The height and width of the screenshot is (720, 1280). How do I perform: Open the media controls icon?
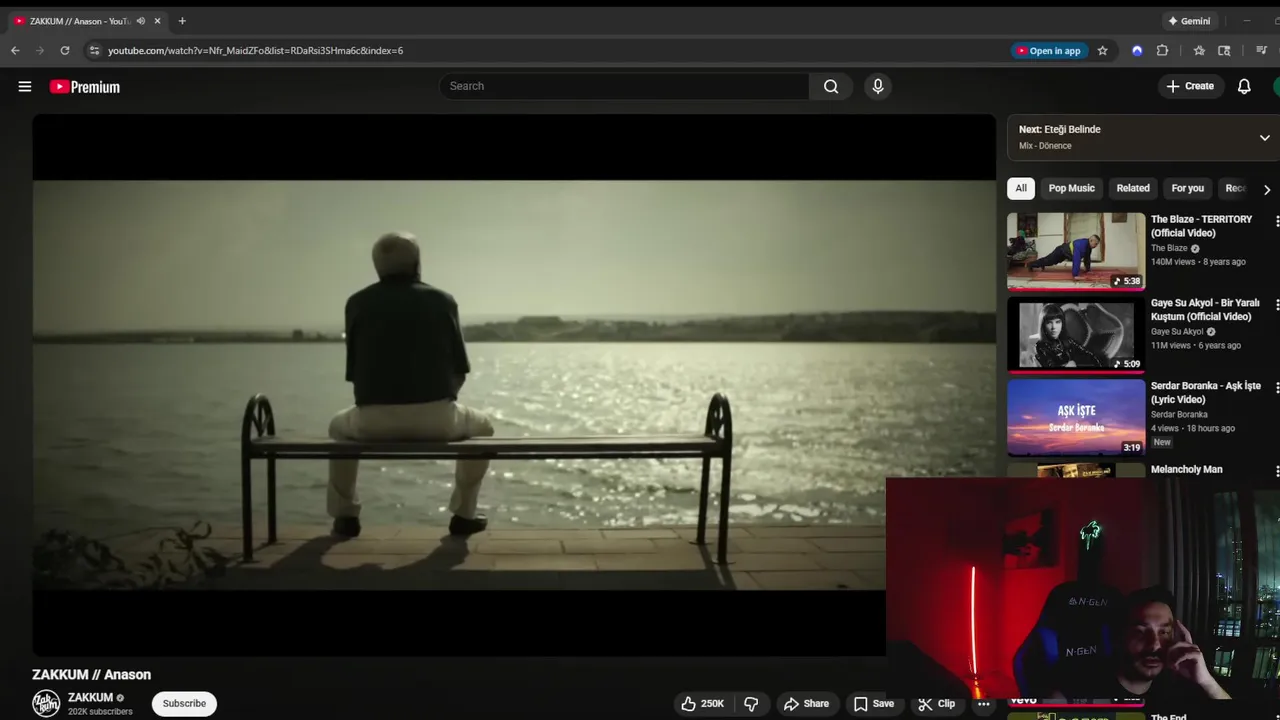(x=1261, y=51)
